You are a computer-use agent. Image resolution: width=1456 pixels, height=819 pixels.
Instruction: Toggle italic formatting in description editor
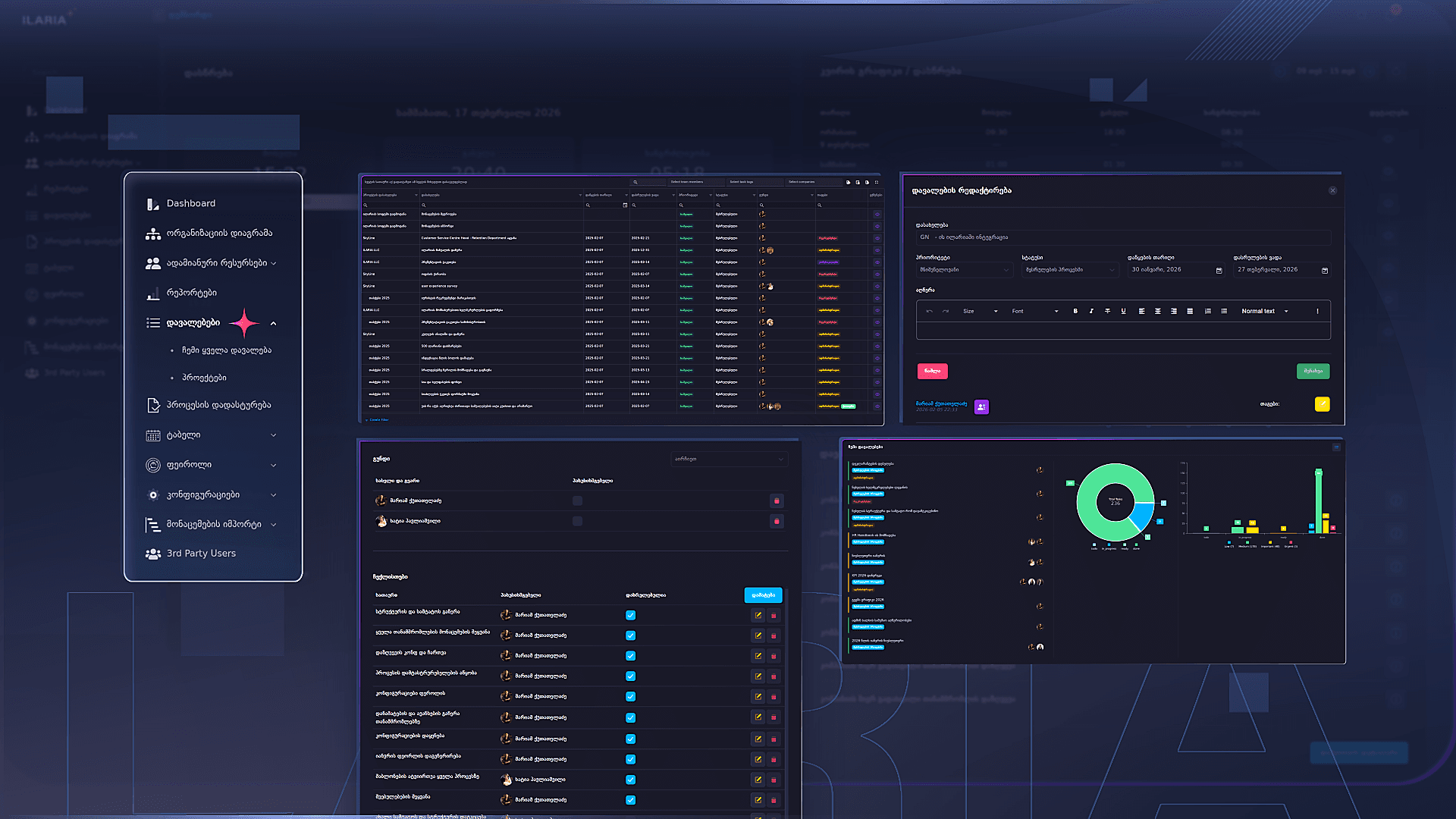click(1091, 311)
